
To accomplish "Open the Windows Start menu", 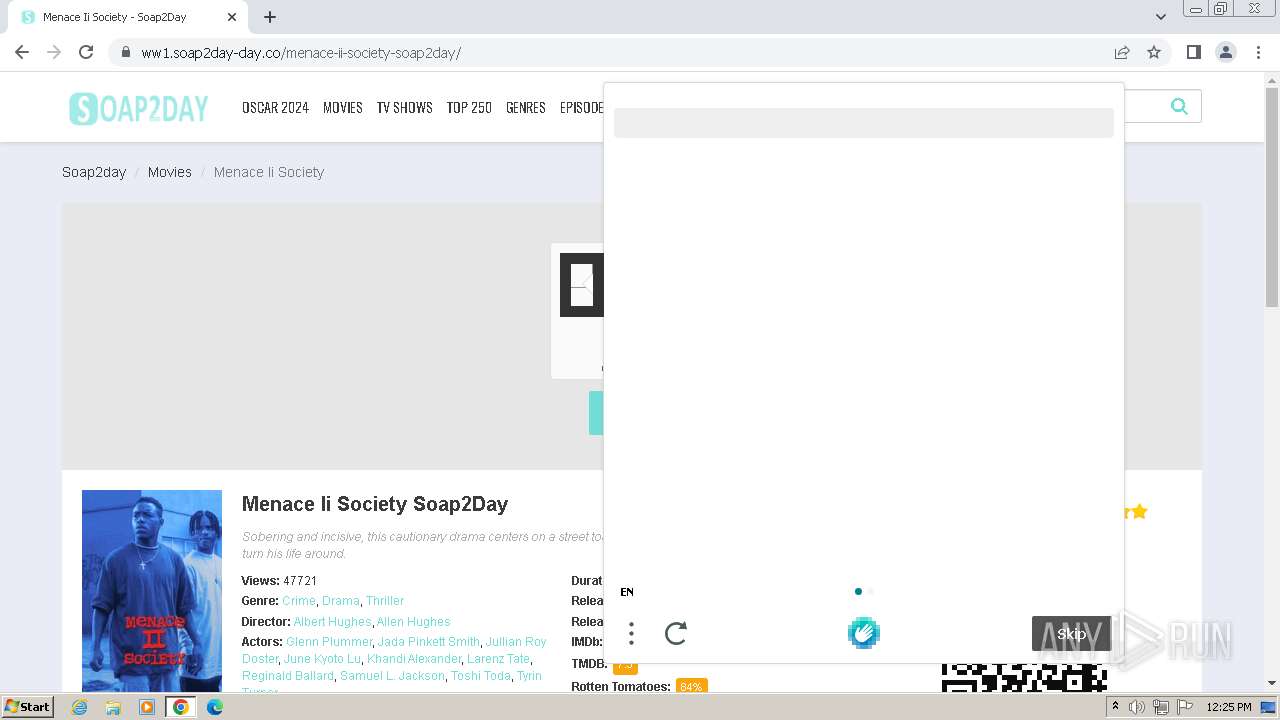I will 28,707.
